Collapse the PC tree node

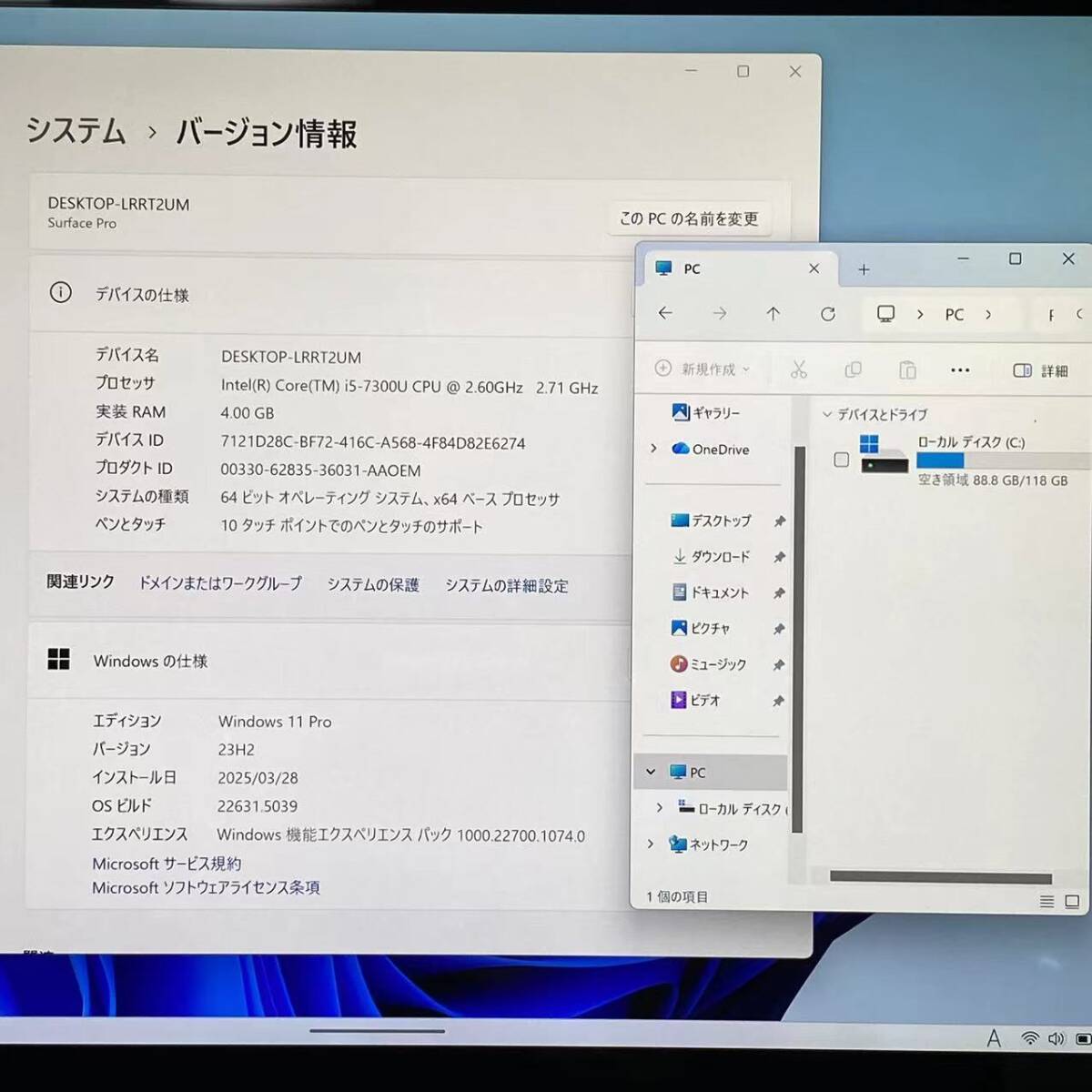point(651,772)
